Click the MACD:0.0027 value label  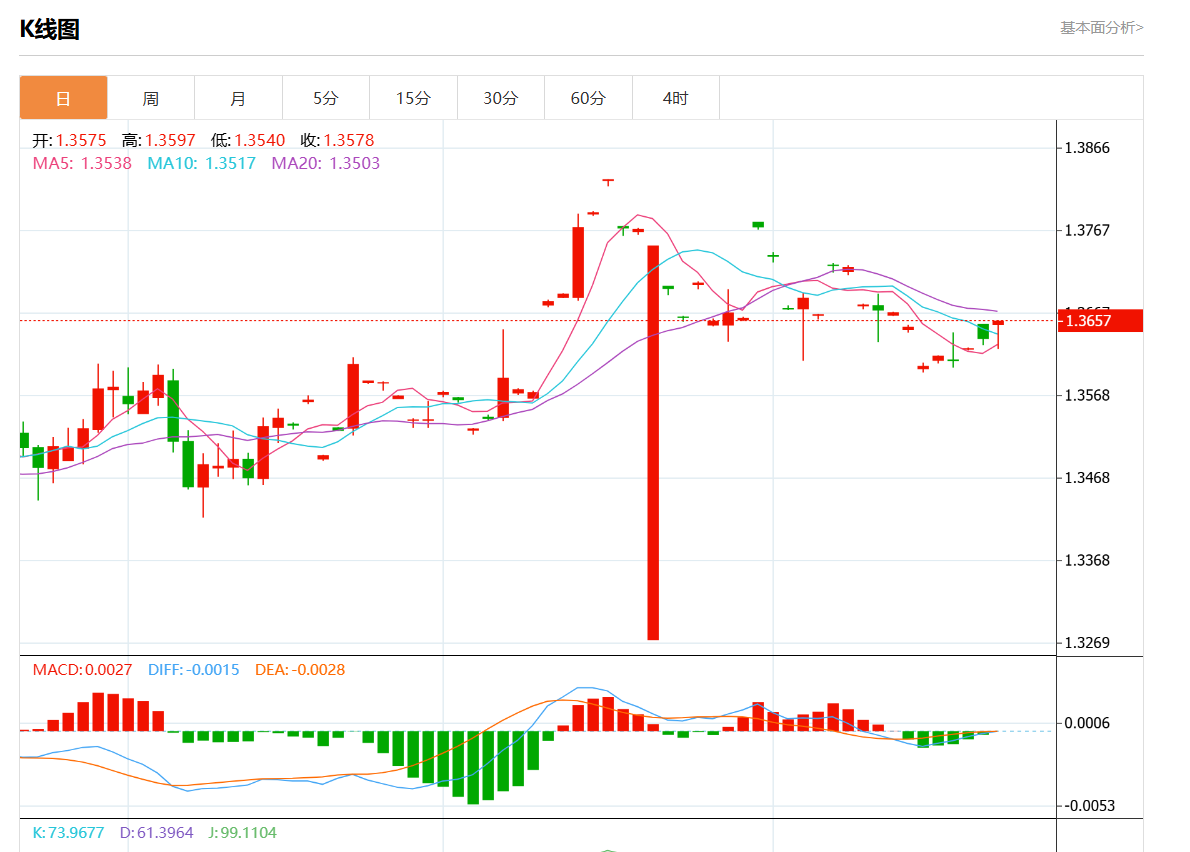coord(82,670)
